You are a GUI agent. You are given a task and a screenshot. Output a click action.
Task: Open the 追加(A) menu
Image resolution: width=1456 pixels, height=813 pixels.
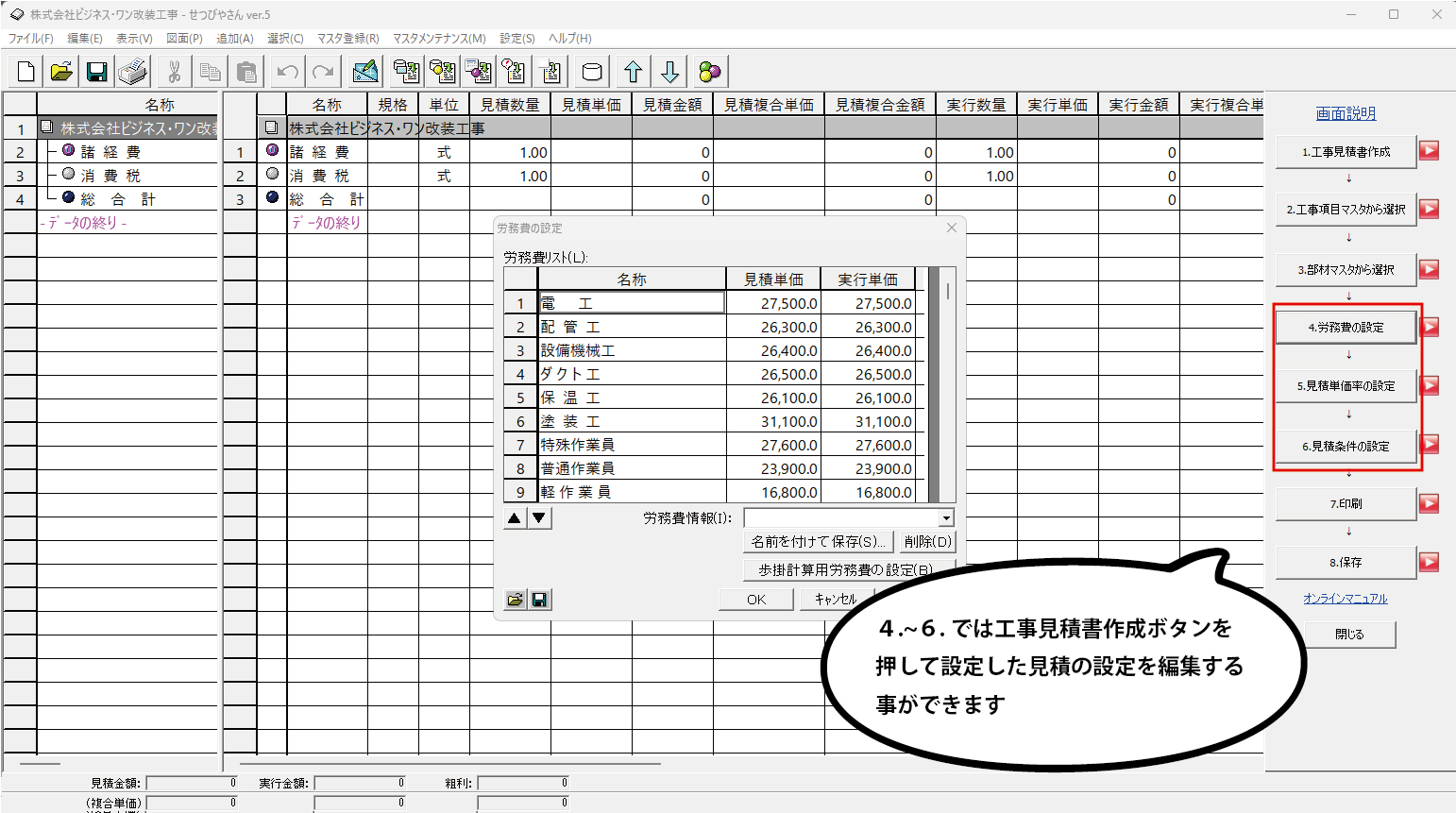[235, 39]
